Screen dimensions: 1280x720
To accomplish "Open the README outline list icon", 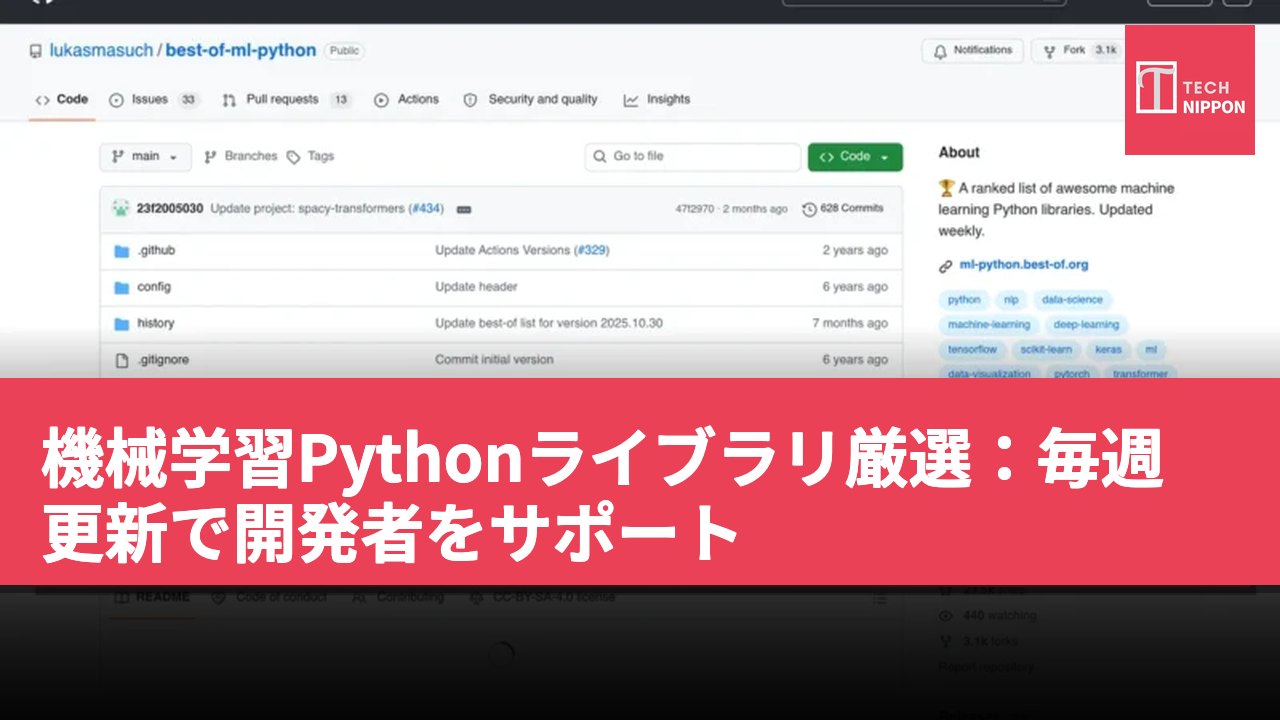I will coord(879,598).
